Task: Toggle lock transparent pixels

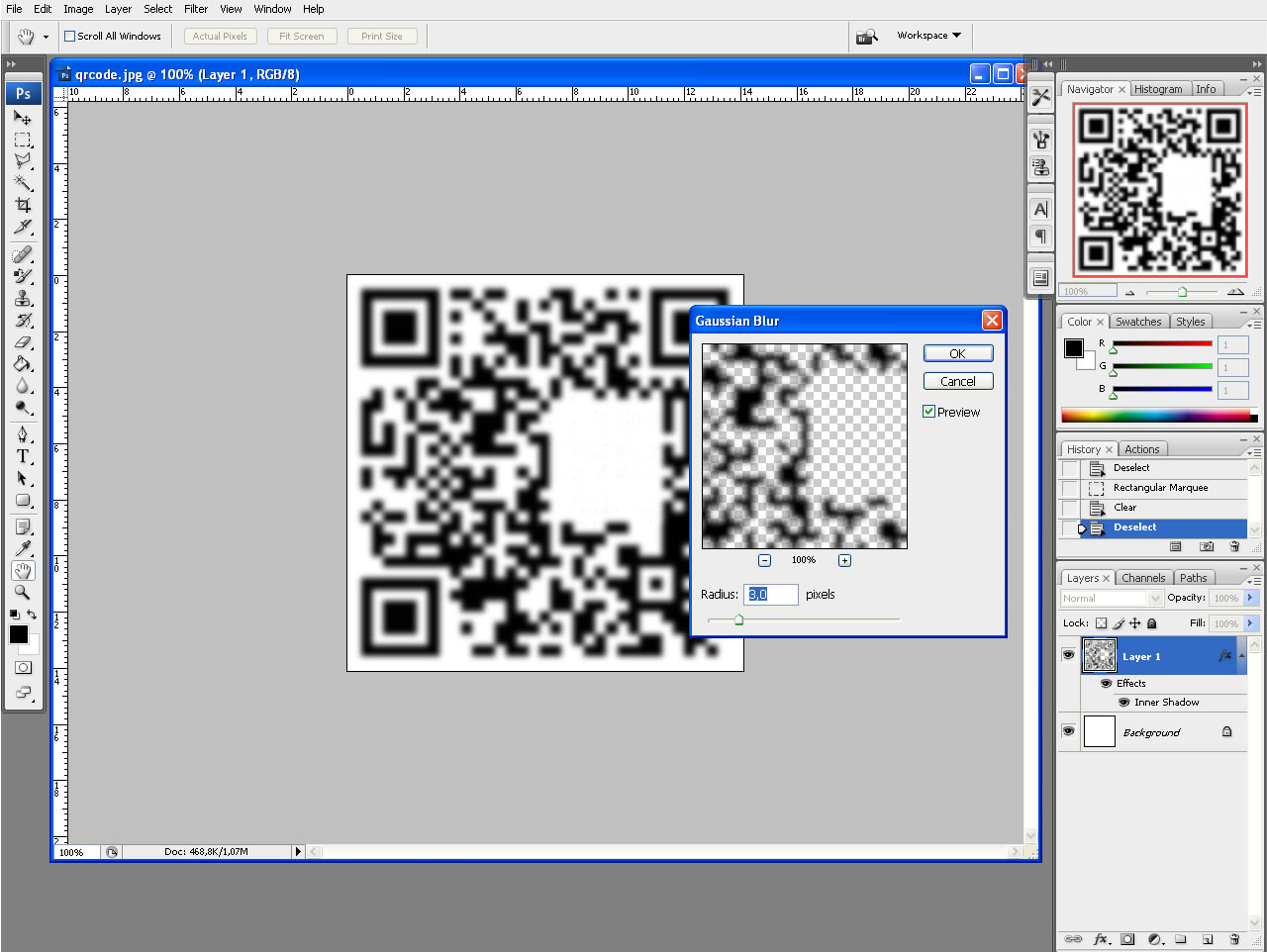Action: point(1101,623)
